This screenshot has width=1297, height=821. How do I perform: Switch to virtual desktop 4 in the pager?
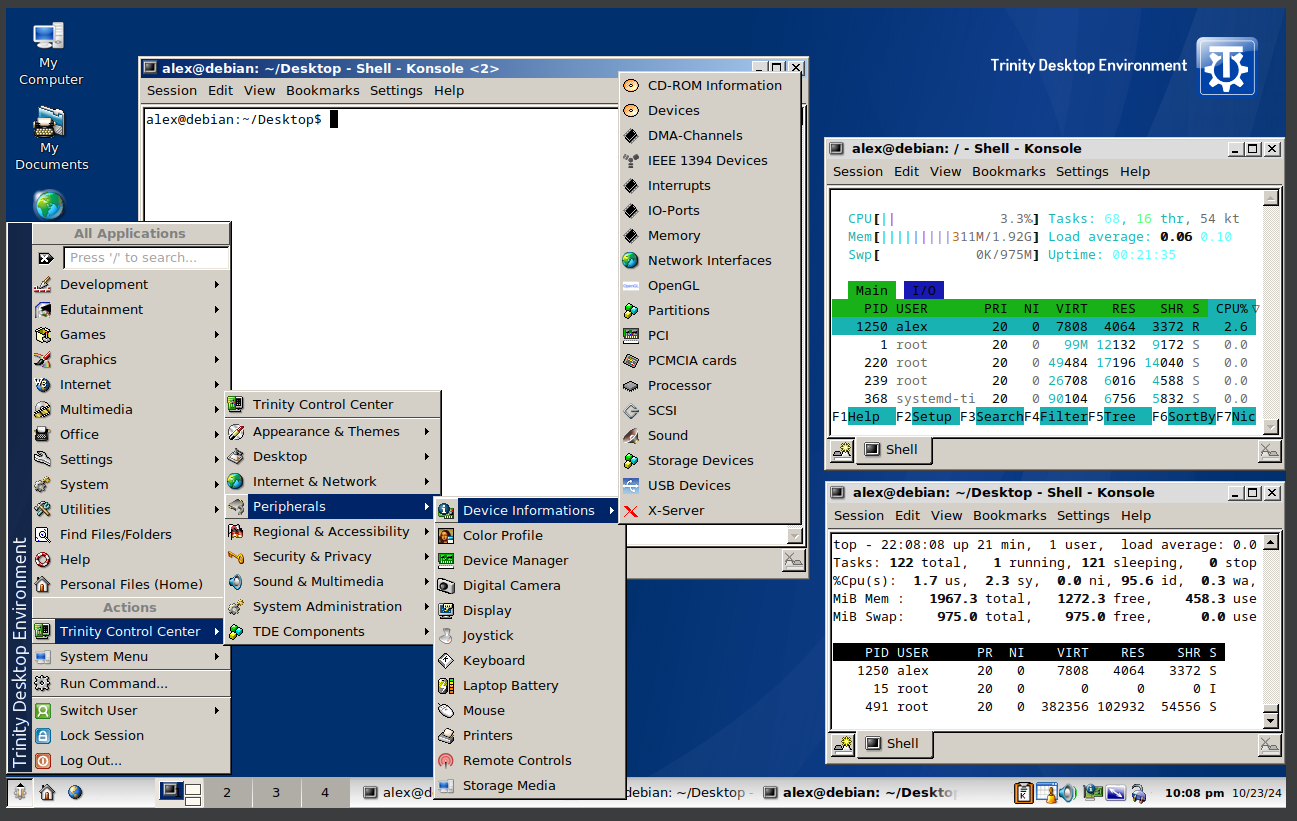tap(324, 793)
